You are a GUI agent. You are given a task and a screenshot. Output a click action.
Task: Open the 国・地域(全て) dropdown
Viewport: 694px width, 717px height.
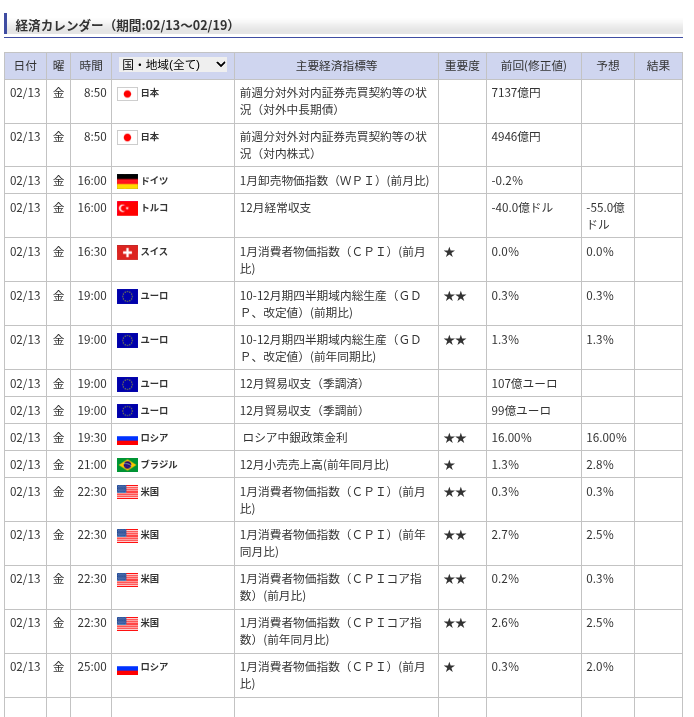(x=174, y=65)
